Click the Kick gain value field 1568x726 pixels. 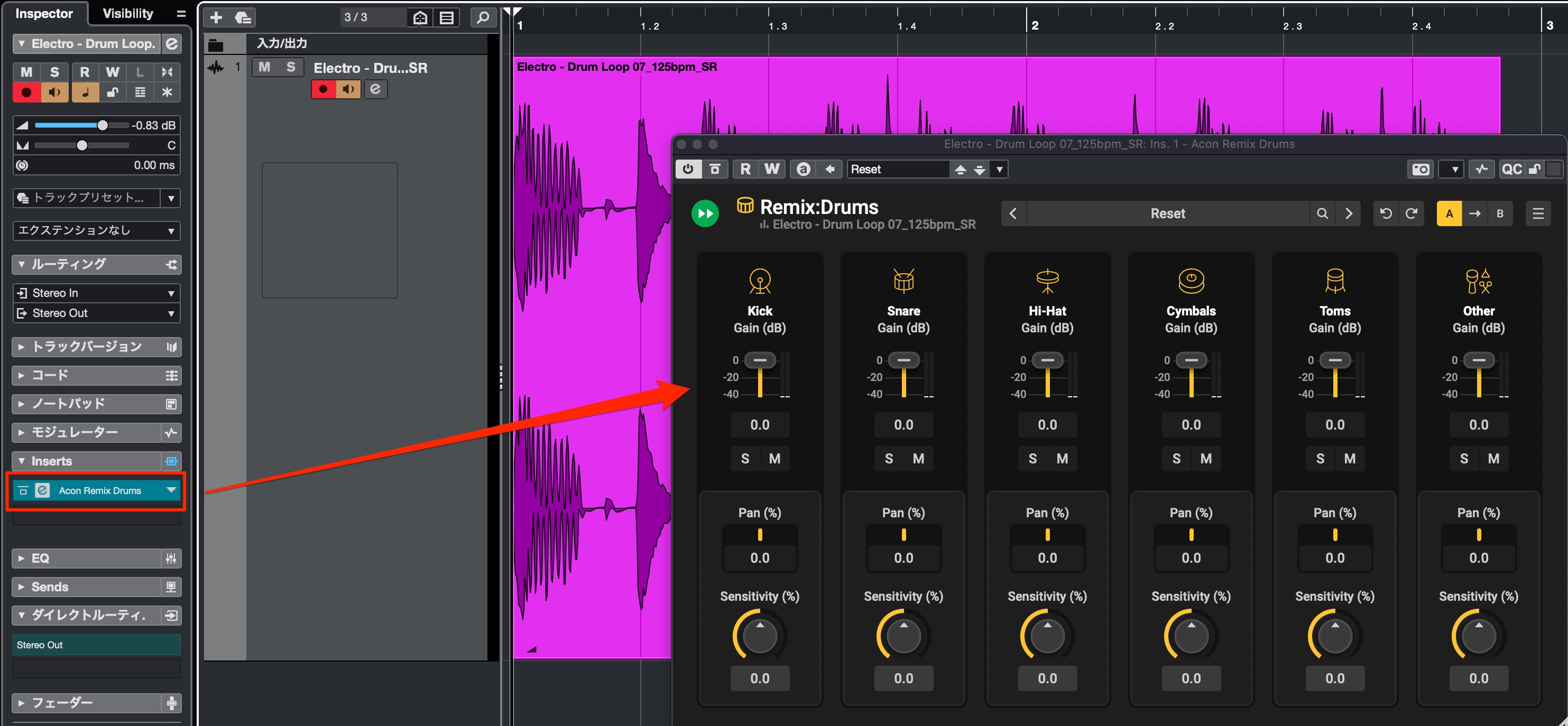point(760,425)
